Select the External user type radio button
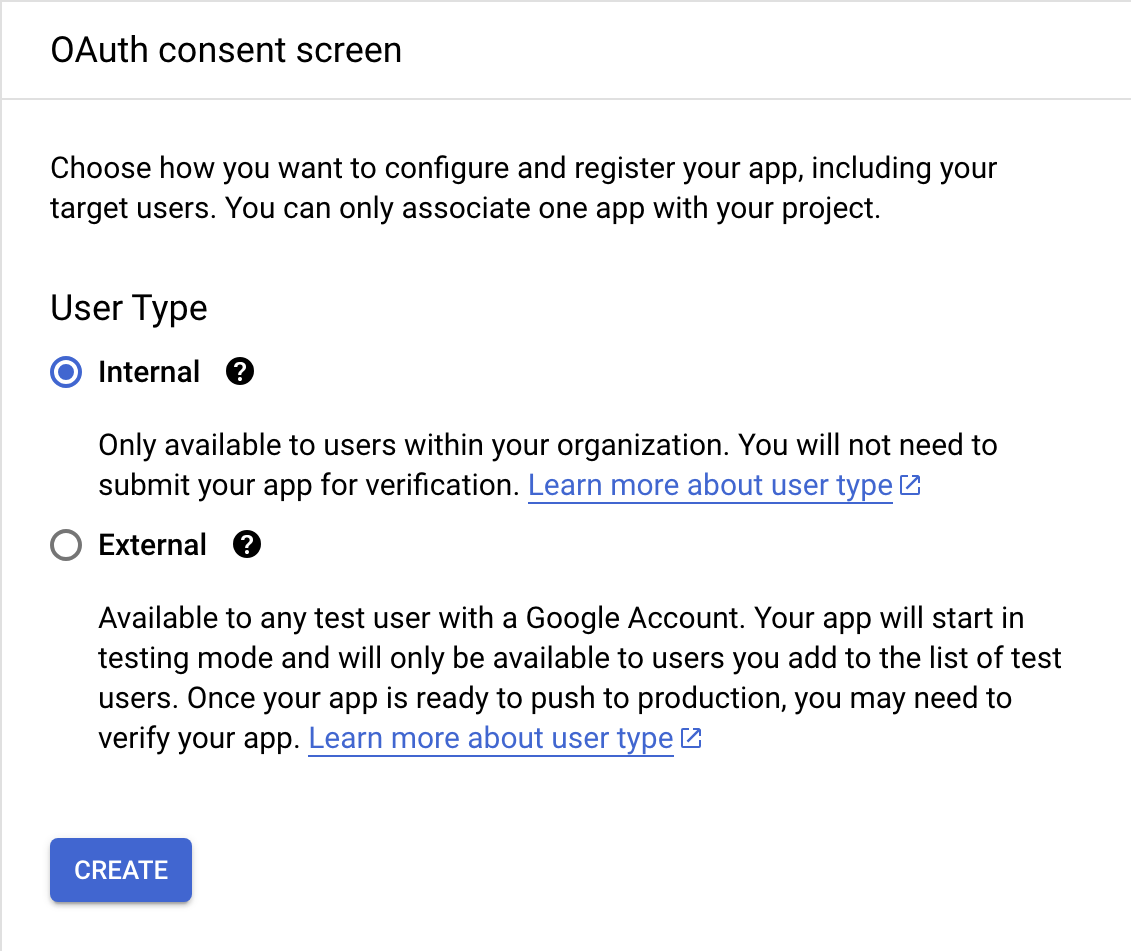Viewport: 1131px width, 951px height. pyautogui.click(x=65, y=546)
